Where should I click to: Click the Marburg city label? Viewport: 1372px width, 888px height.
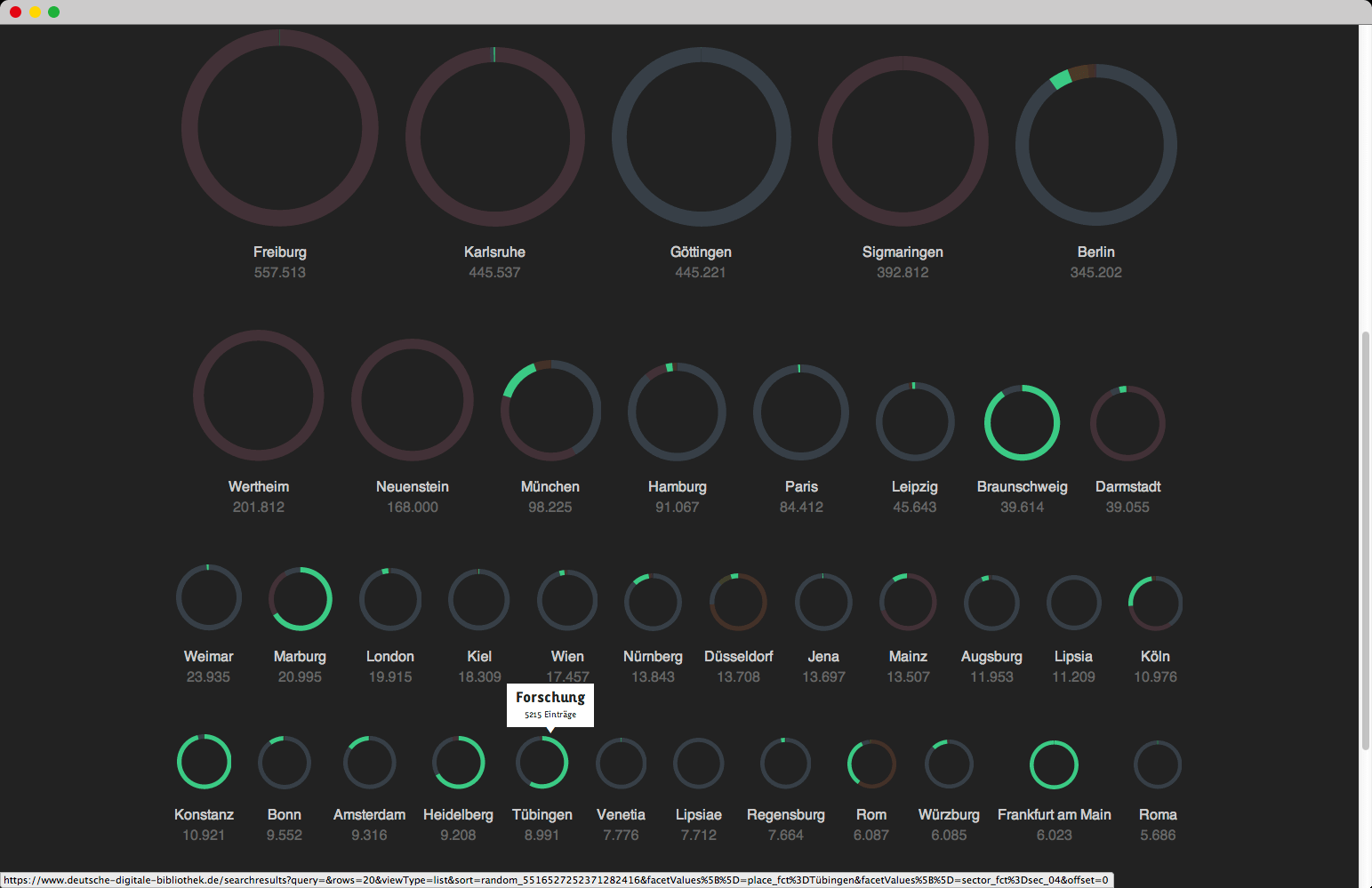[300, 656]
